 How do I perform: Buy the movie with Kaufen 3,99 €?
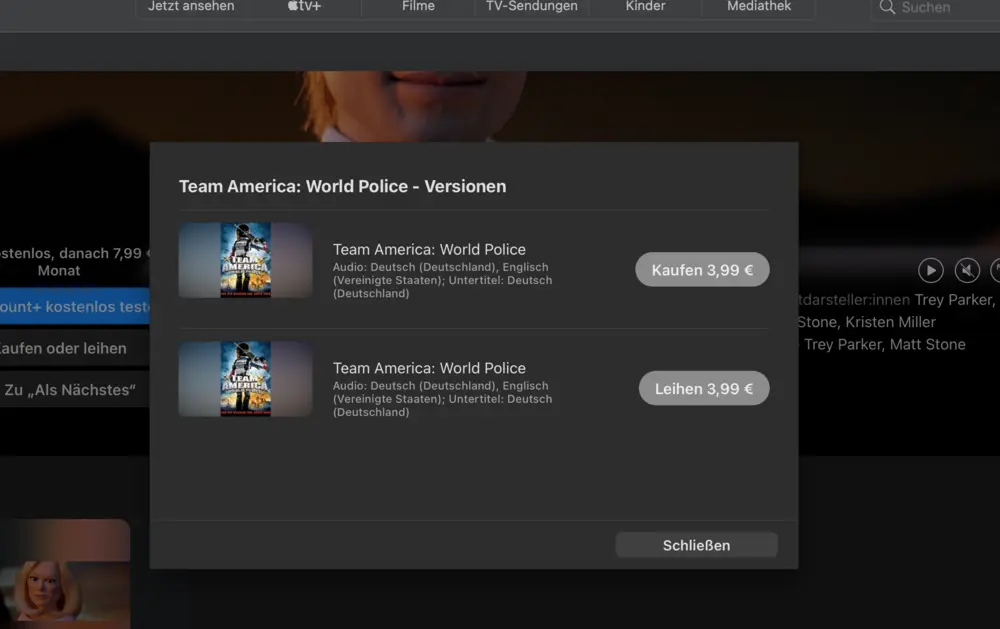(702, 270)
